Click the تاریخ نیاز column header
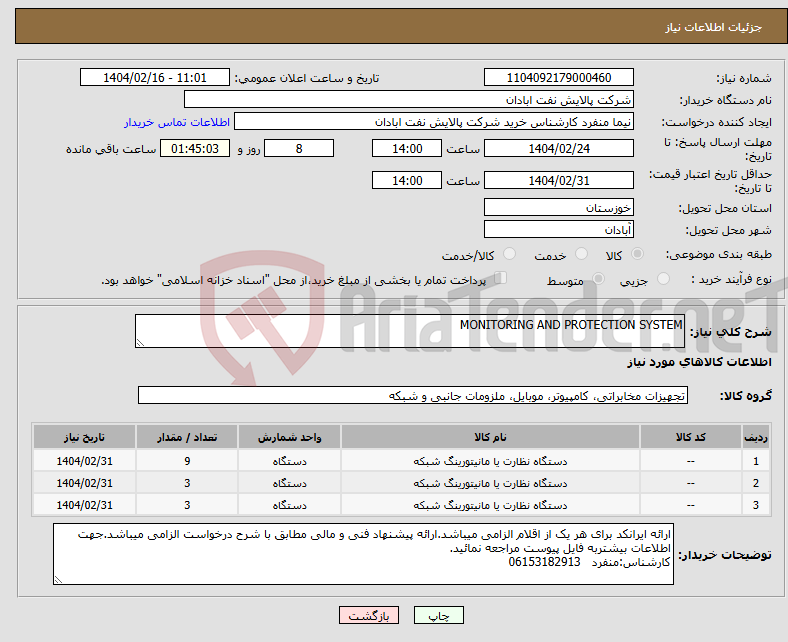788x642 pixels. click(x=84, y=437)
